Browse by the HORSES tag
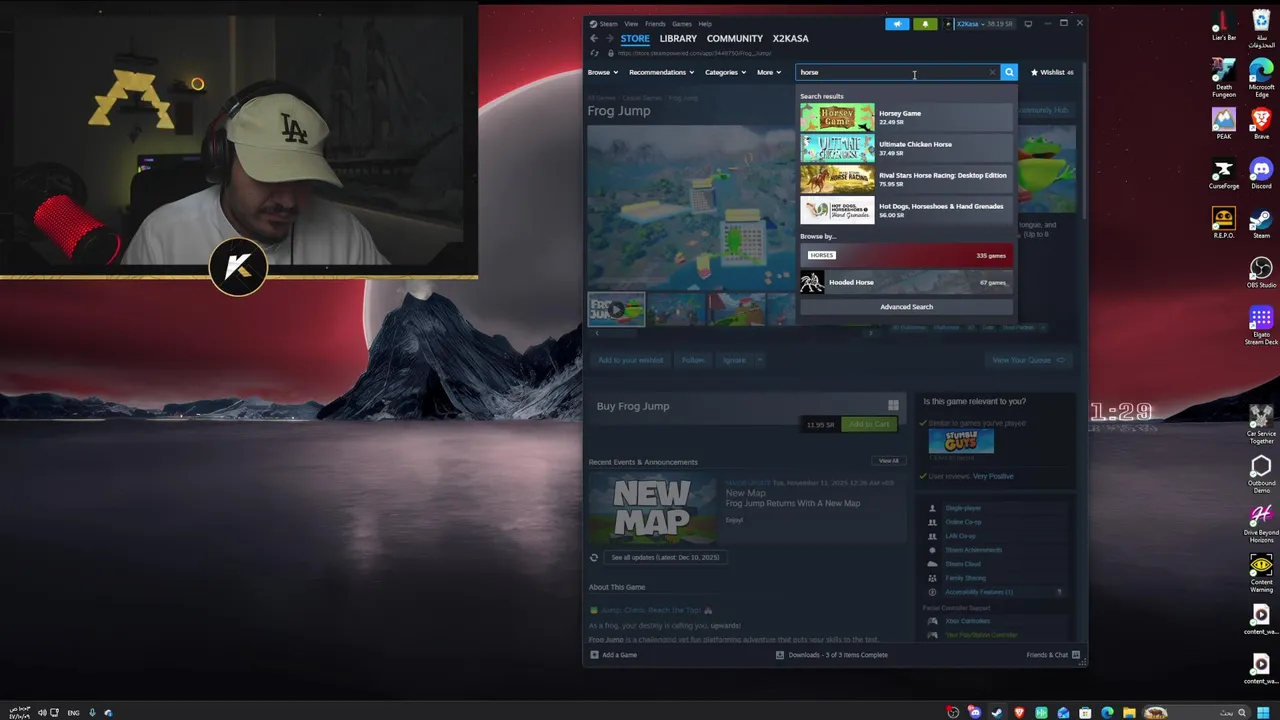The height and width of the screenshot is (720, 1280). point(906,255)
